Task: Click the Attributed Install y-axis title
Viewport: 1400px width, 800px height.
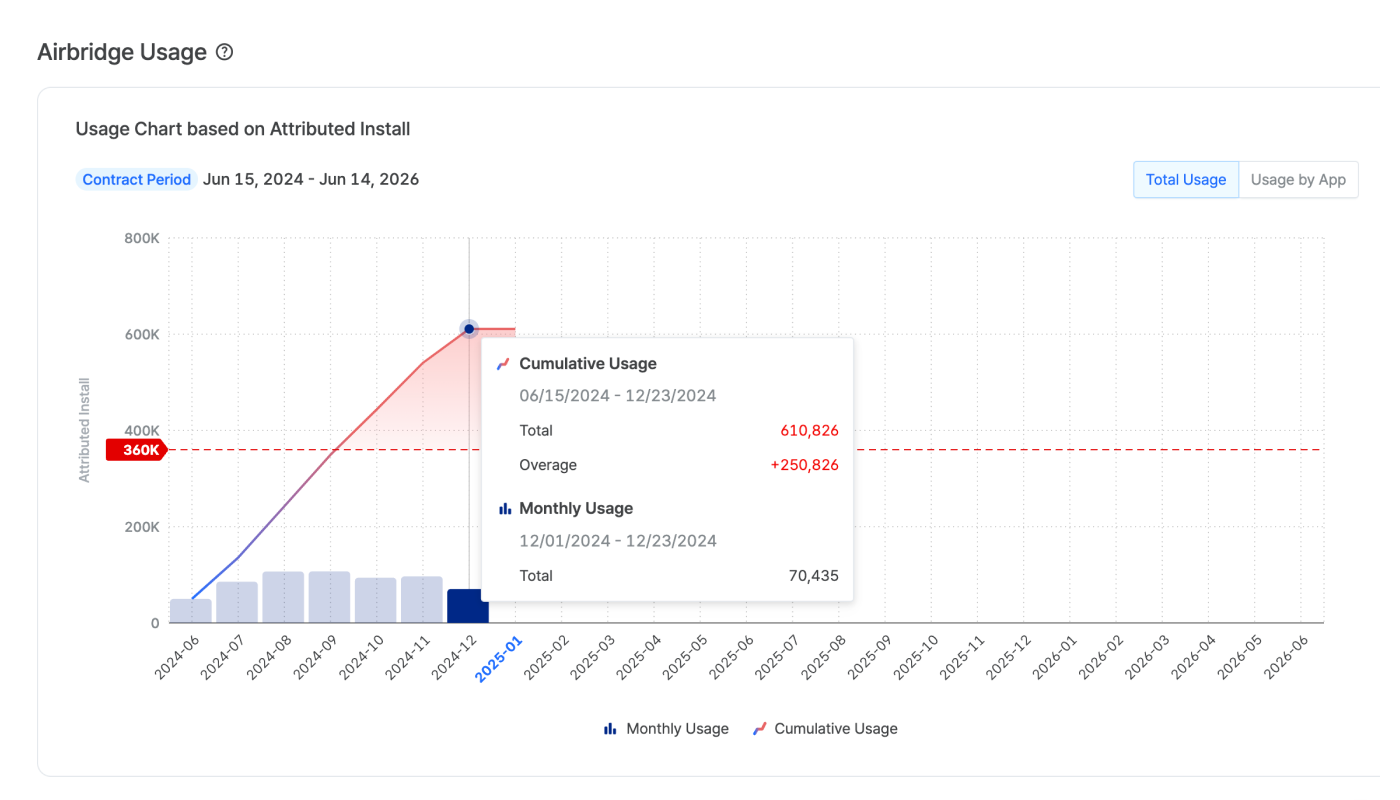Action: (85, 430)
